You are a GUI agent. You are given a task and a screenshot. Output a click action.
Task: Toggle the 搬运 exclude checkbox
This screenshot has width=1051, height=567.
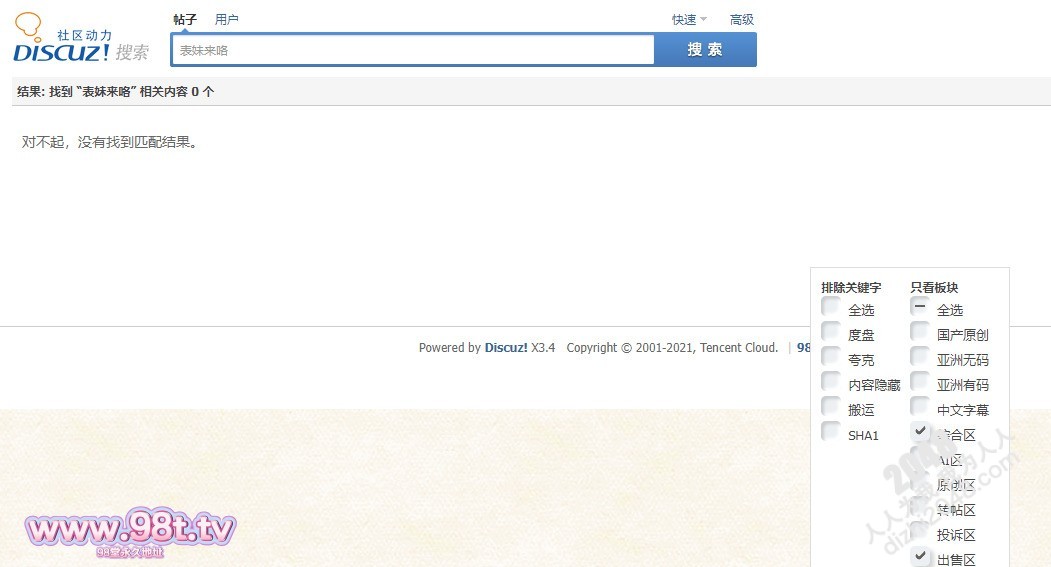coord(831,406)
